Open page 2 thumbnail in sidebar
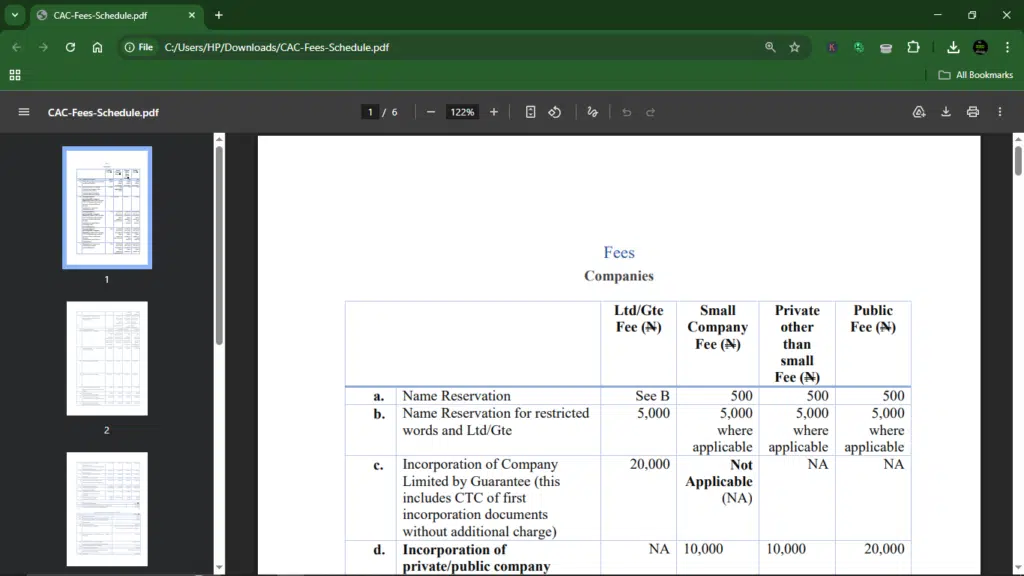 pos(107,358)
